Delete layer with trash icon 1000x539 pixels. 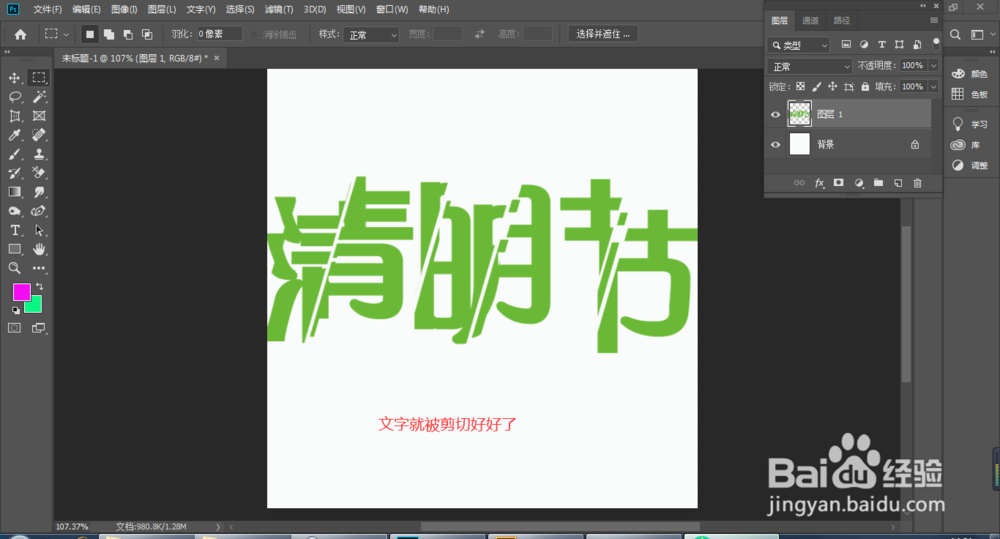click(918, 183)
